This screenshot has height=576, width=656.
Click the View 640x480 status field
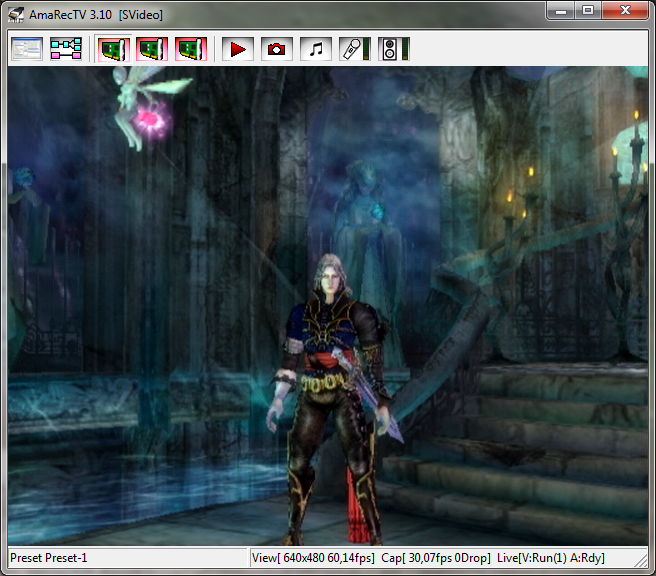pos(313,558)
